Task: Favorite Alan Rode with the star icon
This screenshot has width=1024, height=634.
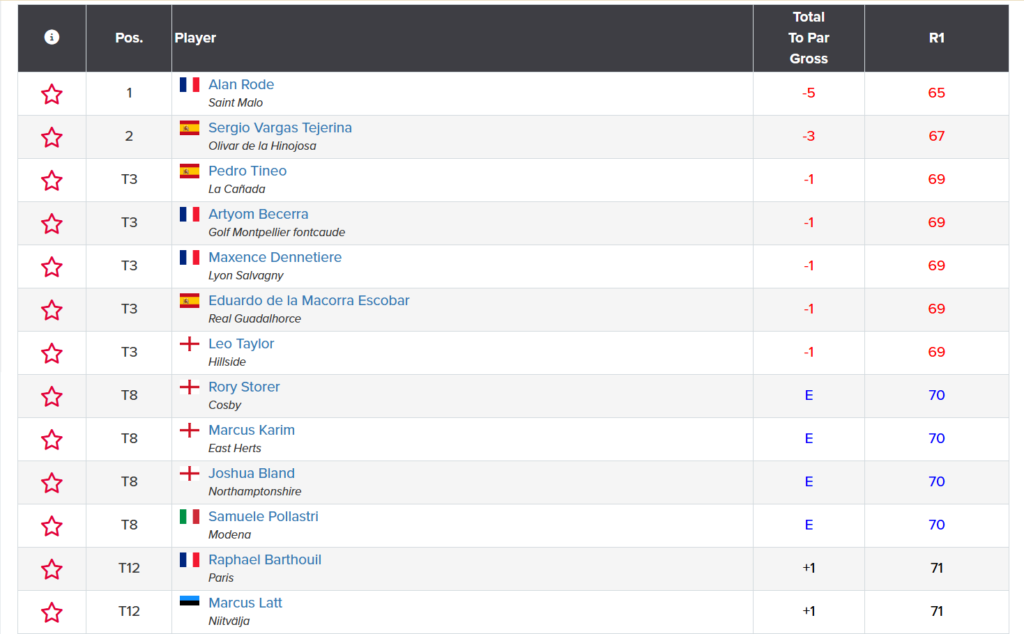Action: tap(52, 94)
